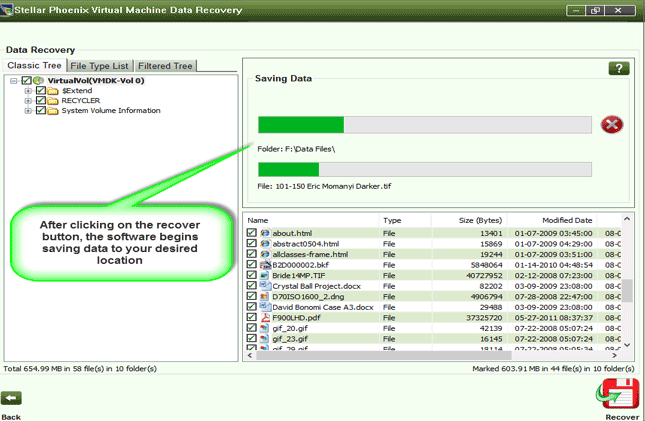
Task: Uncheck the about.html file checkbox
Action: [251, 233]
